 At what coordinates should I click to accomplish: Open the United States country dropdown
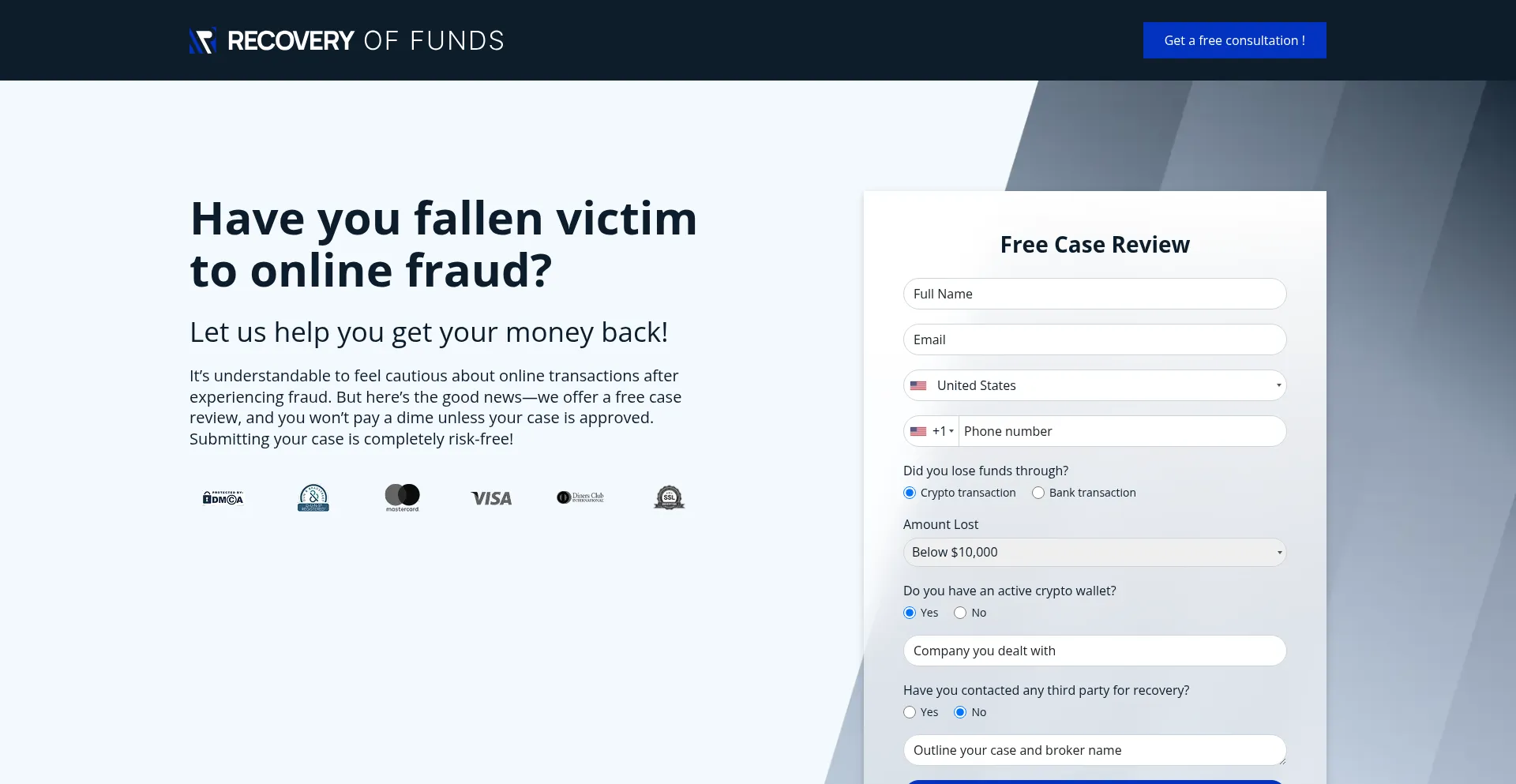pos(1094,386)
